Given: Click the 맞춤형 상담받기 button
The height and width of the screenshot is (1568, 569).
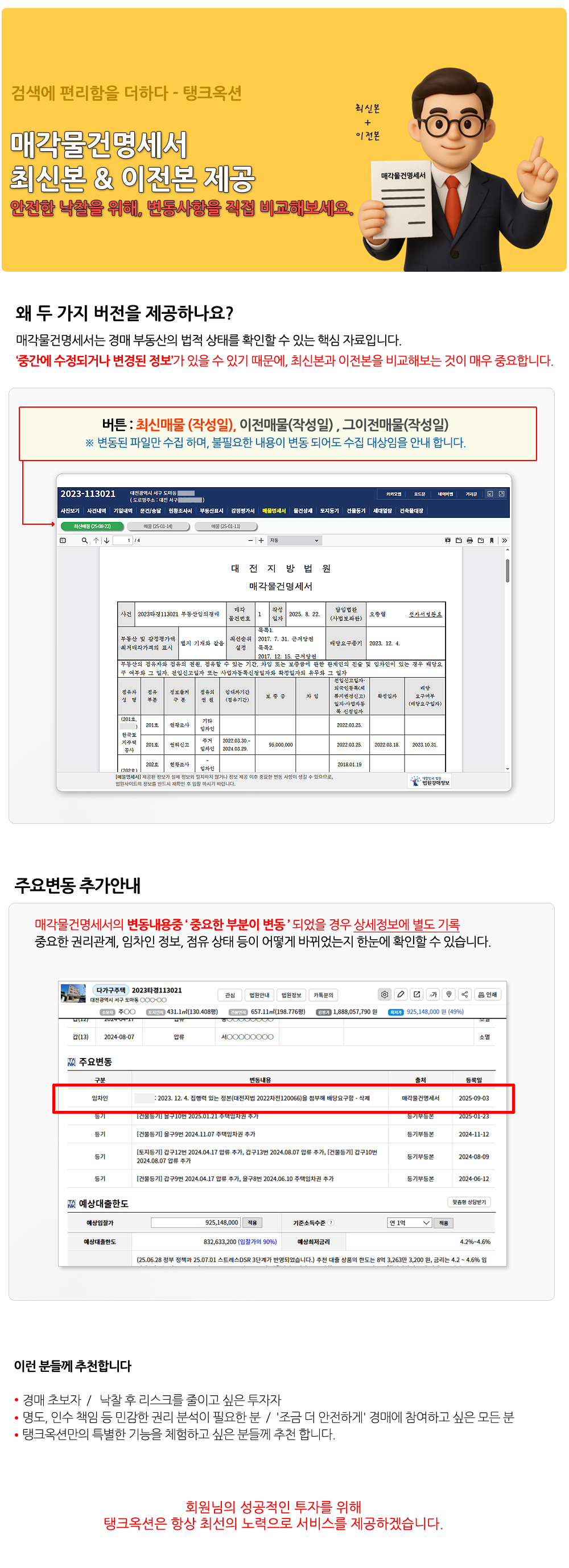Looking at the screenshot, I should (469, 1202).
